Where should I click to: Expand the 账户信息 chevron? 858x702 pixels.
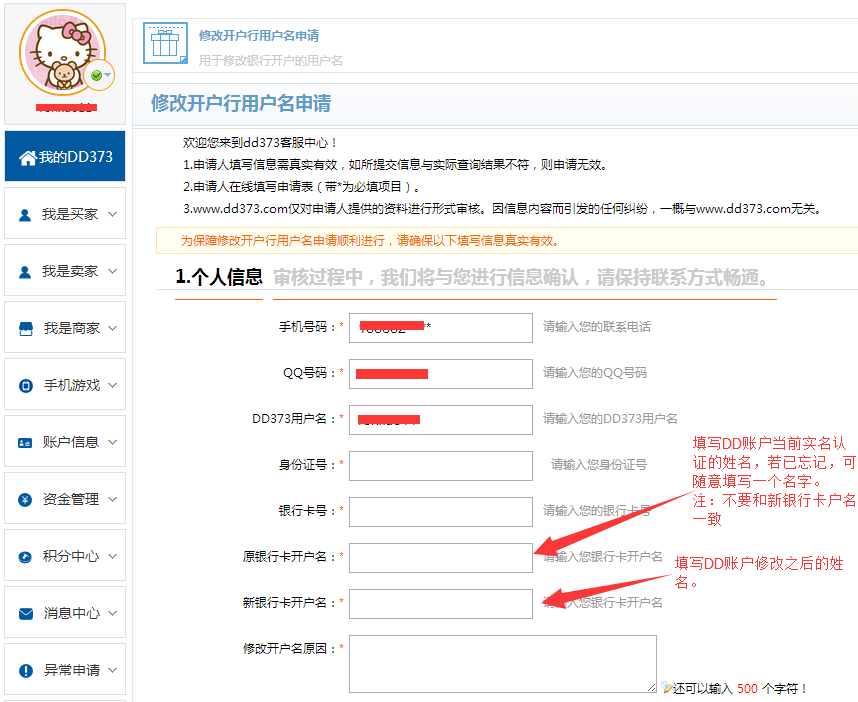[112, 442]
